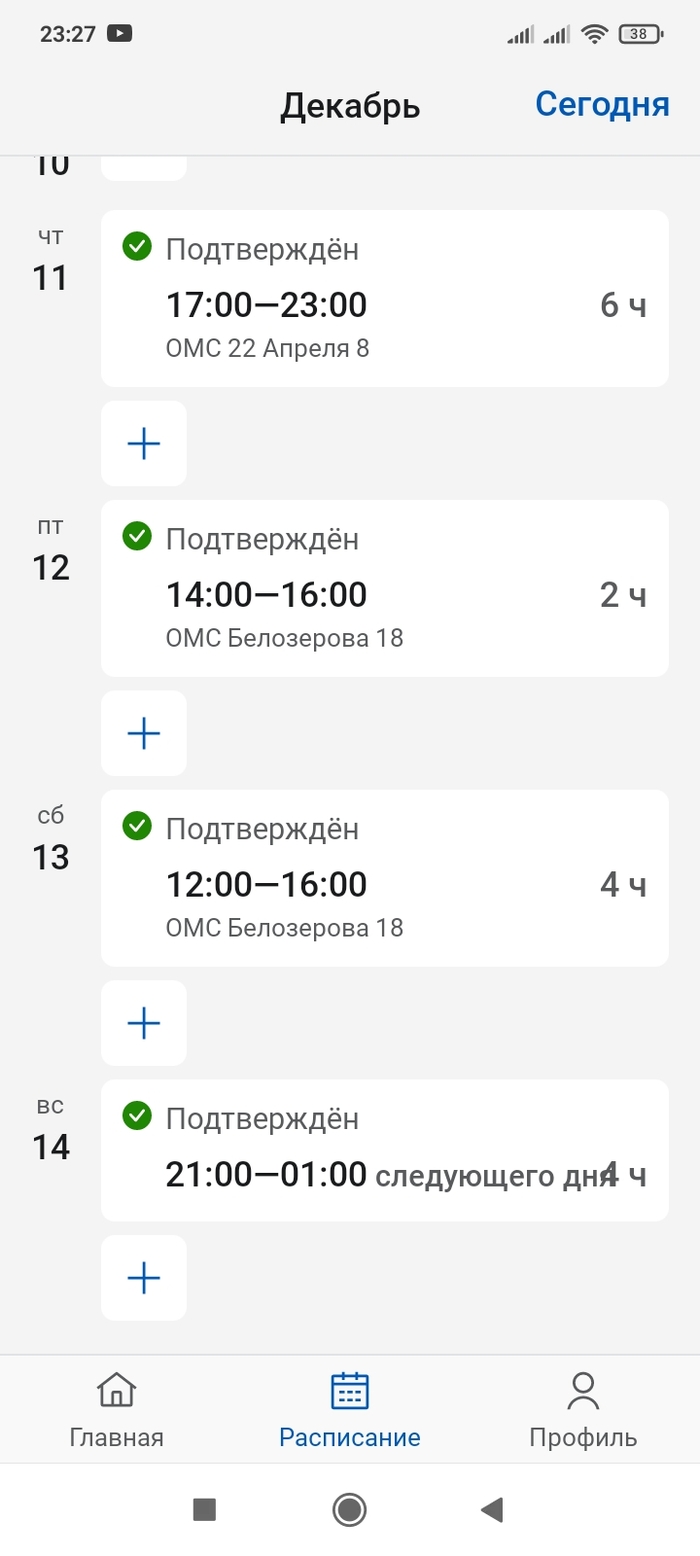
Task: Tap the confirmed checkmark on Sunday's shift
Action: [136, 1116]
